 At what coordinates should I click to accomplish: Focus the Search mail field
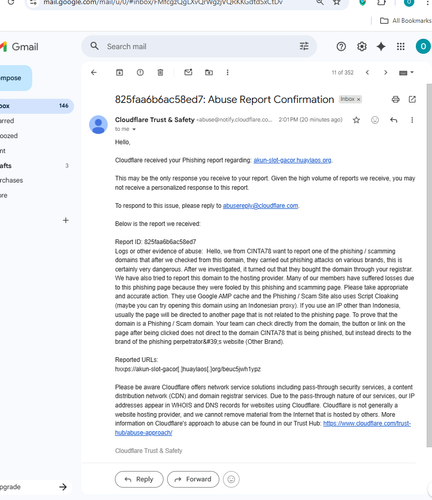200,46
